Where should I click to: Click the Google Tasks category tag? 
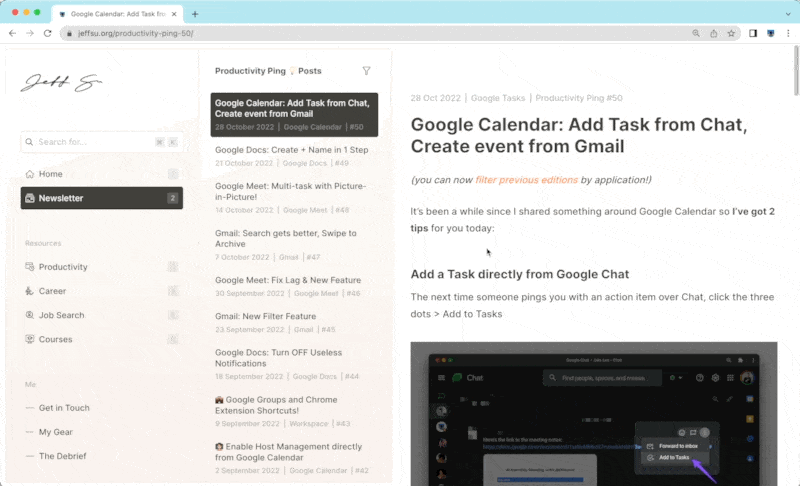point(497,98)
